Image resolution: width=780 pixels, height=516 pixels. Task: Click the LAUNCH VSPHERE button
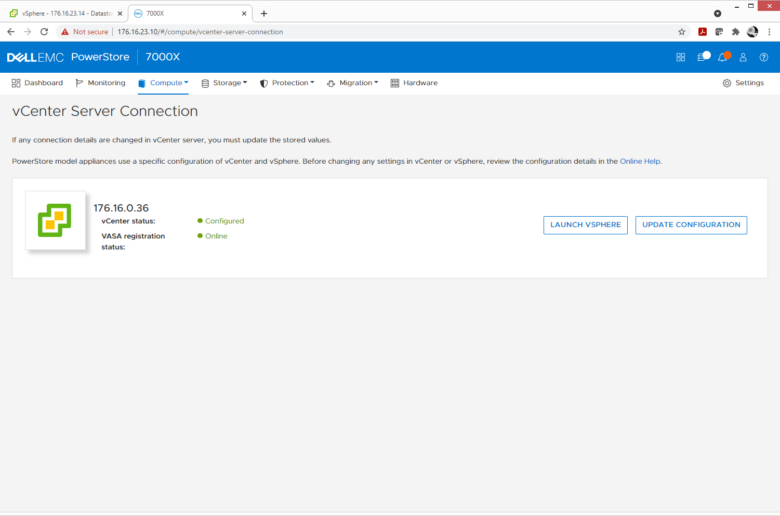point(585,225)
